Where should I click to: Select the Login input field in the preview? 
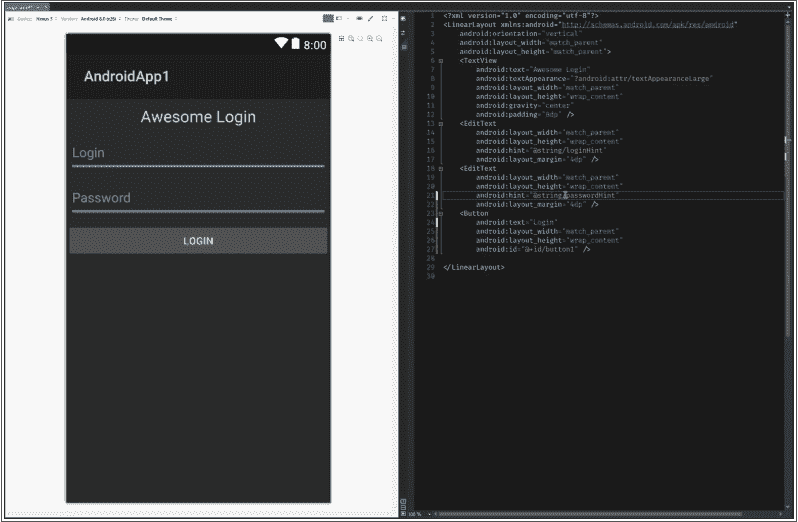(x=198, y=154)
